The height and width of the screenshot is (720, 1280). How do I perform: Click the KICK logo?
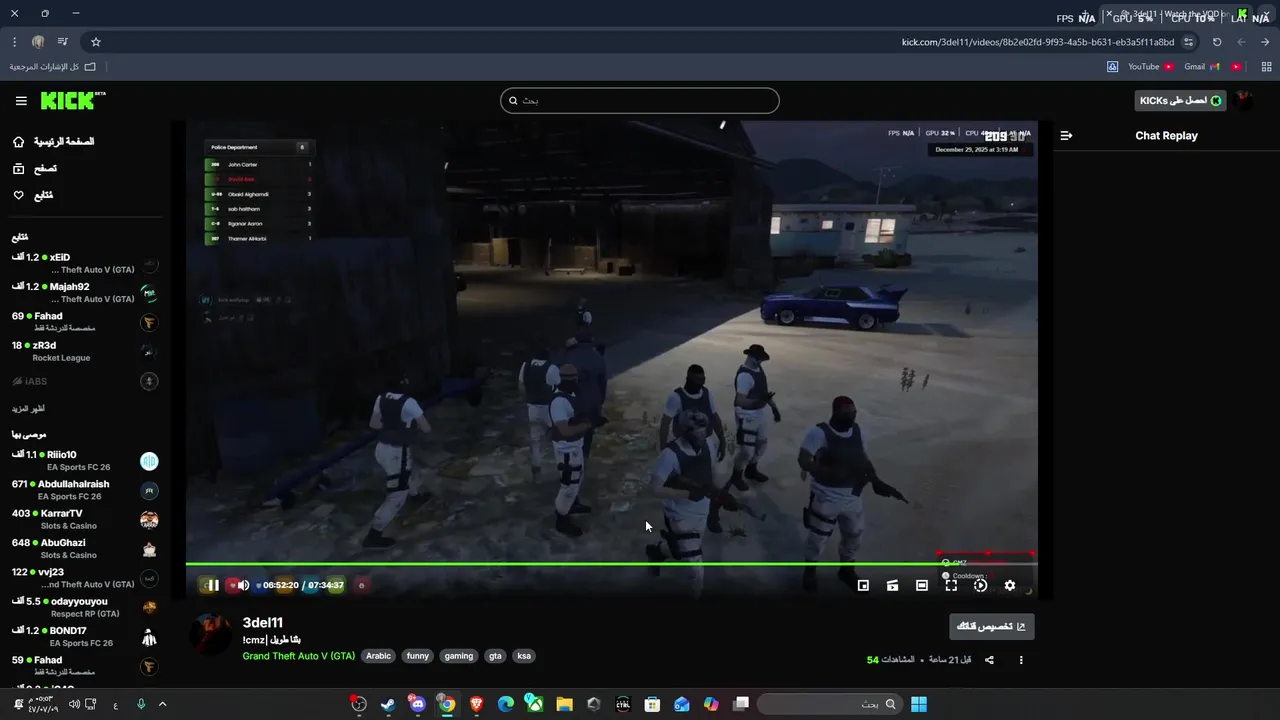coord(72,100)
